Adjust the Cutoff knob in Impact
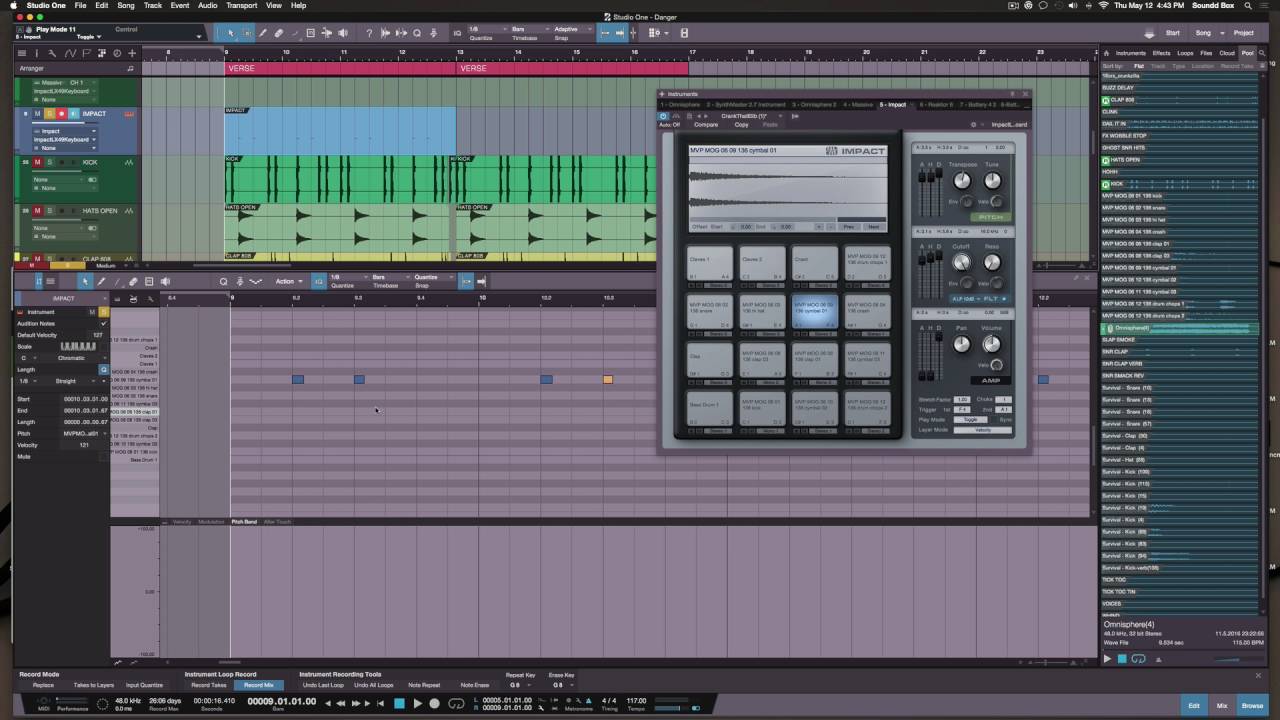This screenshot has height=720, width=1280. click(961, 262)
